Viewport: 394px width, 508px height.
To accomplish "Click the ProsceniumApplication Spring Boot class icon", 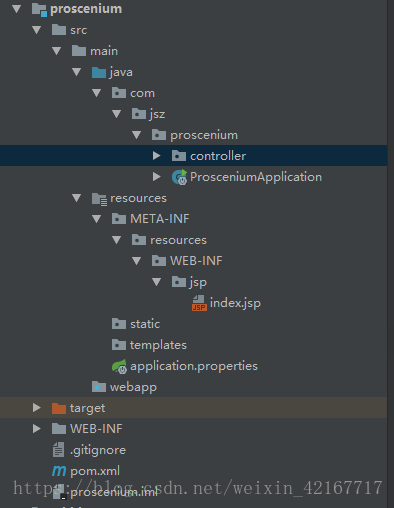I will coord(179,177).
